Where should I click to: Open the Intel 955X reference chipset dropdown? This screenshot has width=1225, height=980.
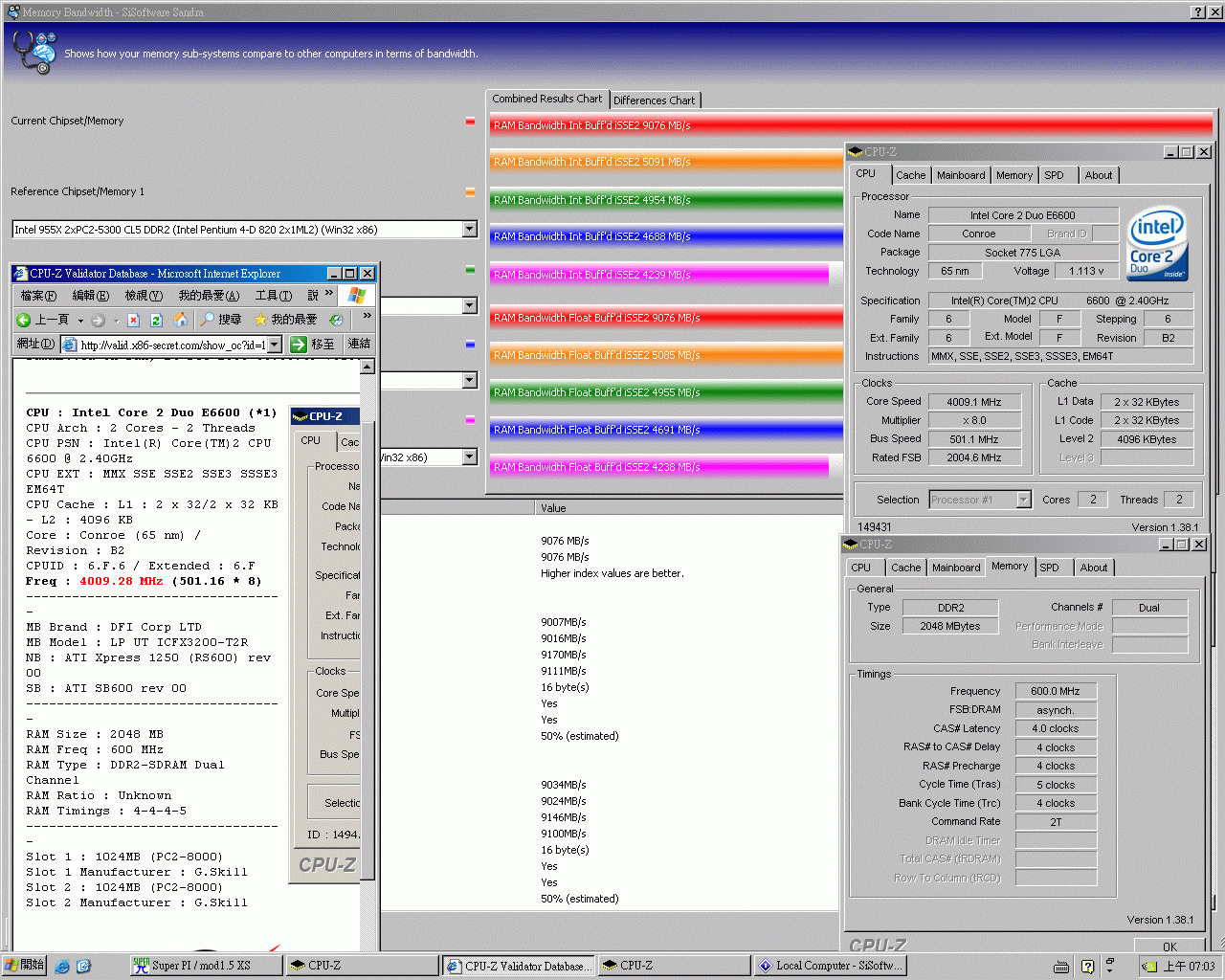(x=469, y=229)
